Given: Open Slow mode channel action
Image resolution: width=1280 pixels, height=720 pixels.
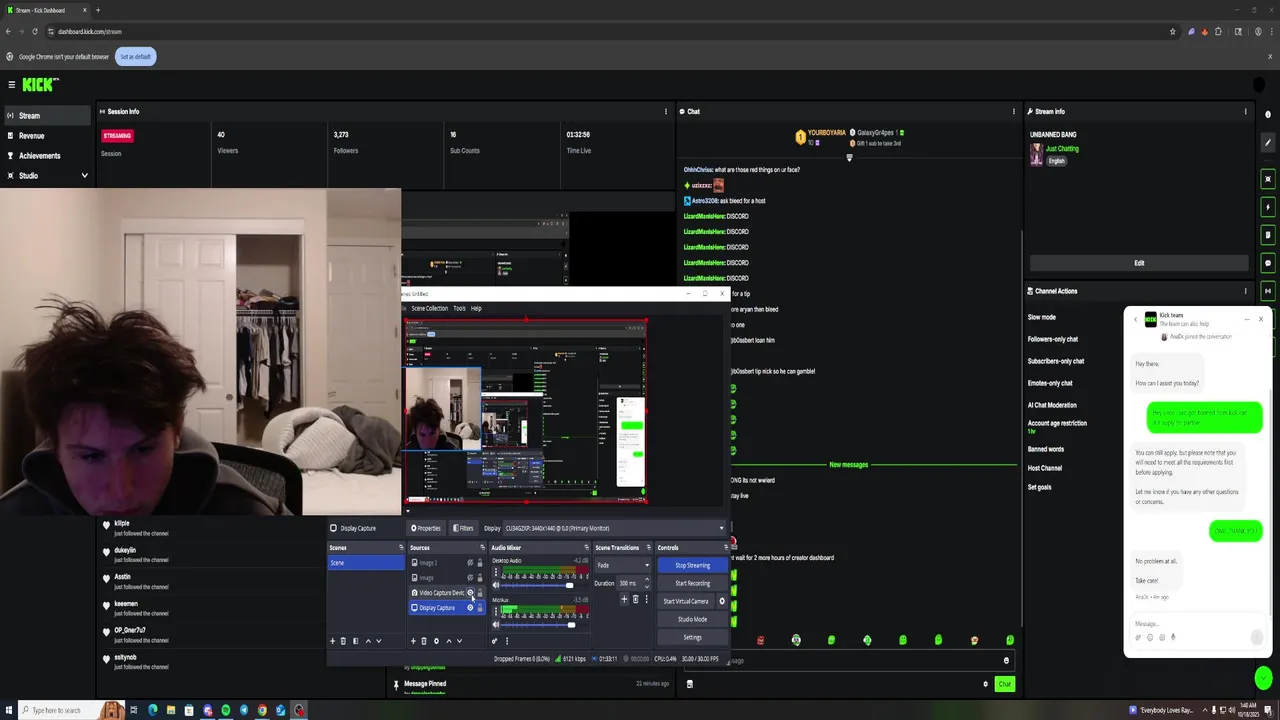Looking at the screenshot, I should tap(1042, 317).
